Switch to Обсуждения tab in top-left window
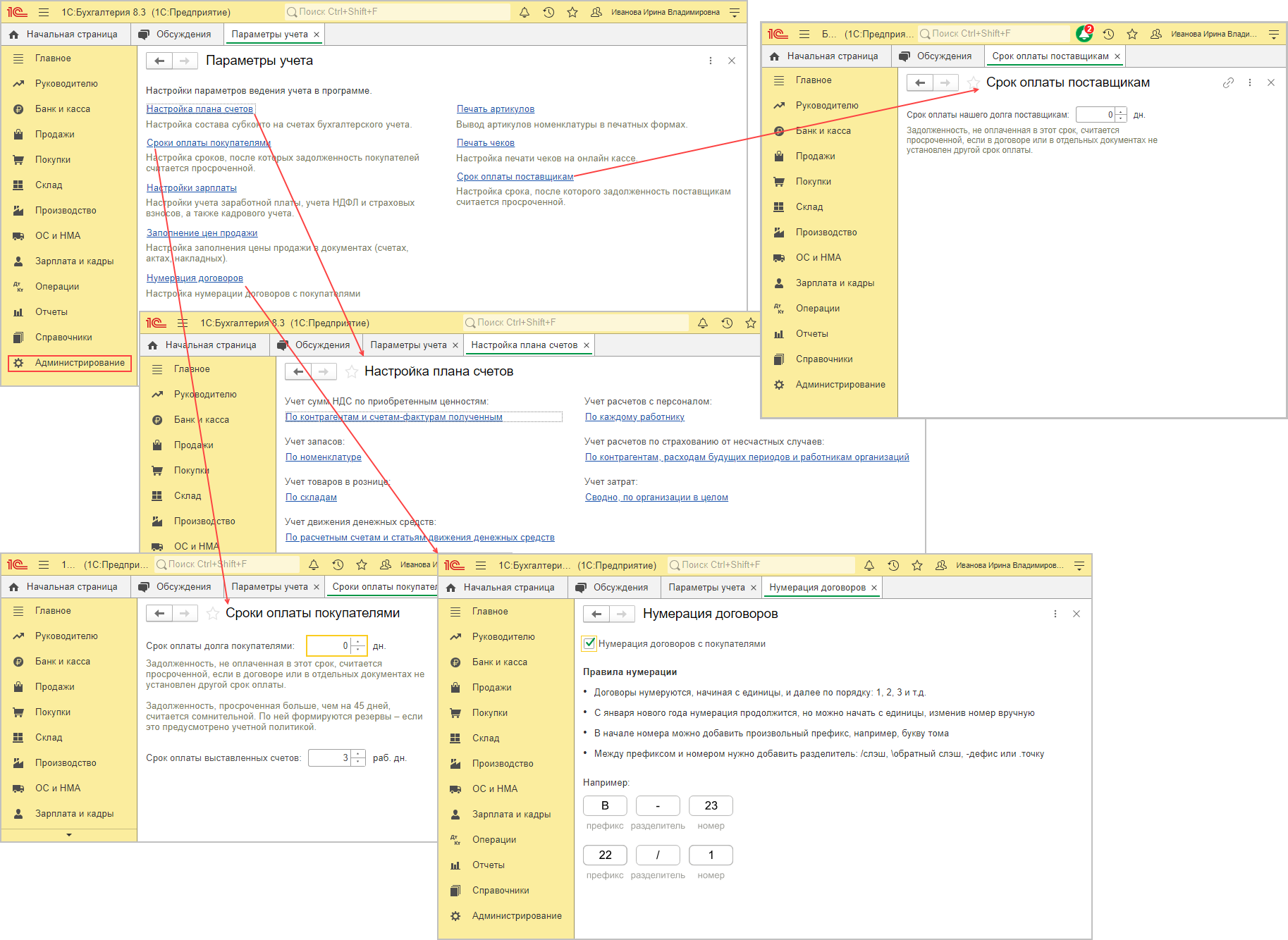1288x940 pixels. click(176, 35)
